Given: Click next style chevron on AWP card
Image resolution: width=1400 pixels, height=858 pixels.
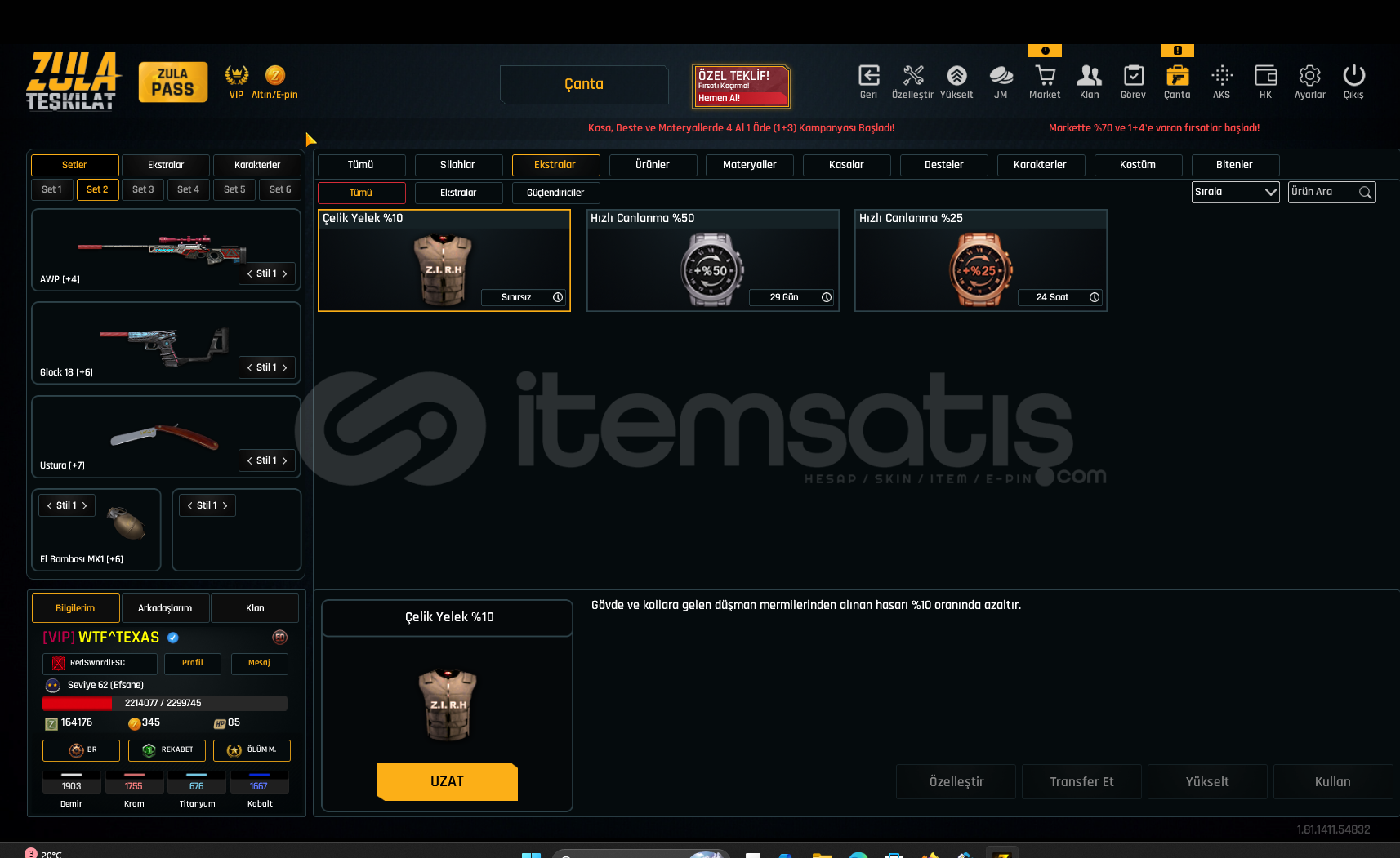Looking at the screenshot, I should 284,273.
